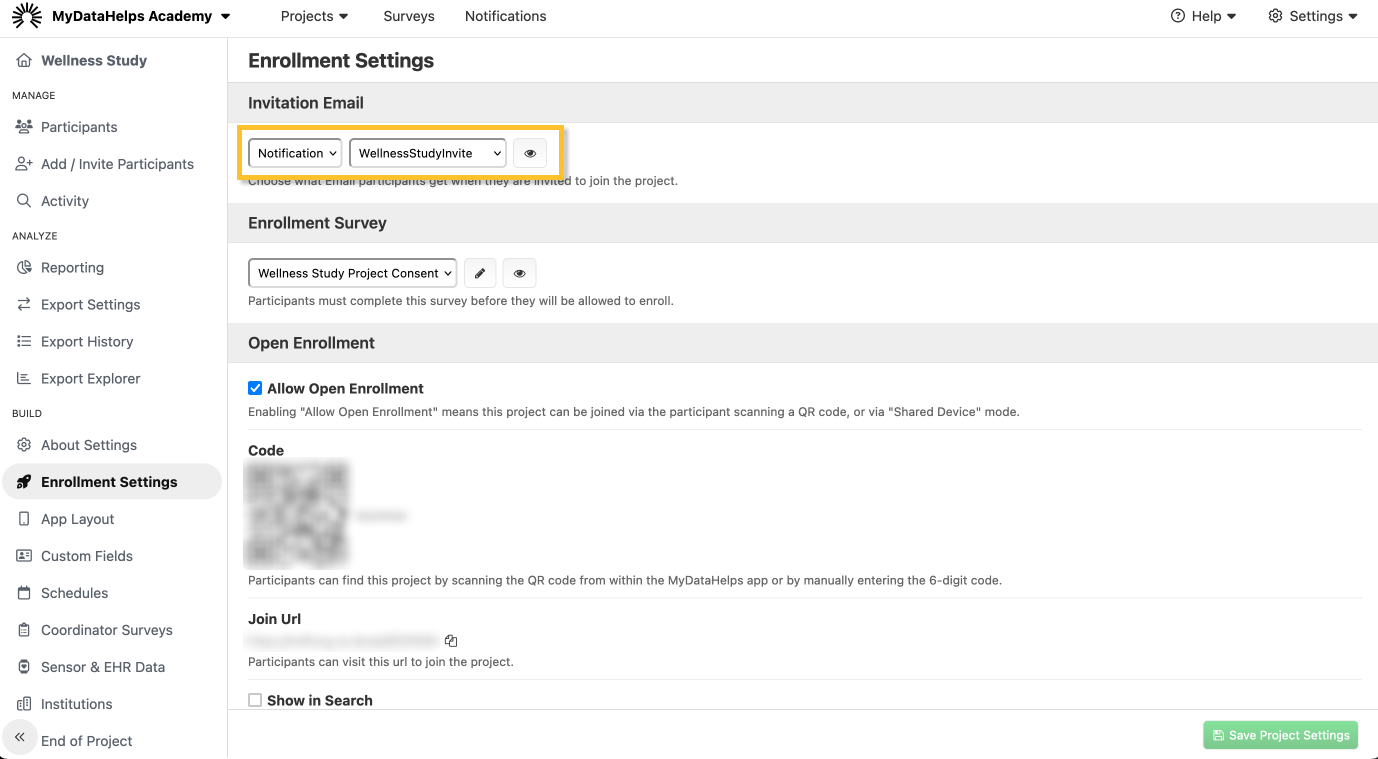Screen dimensions: 1378x759
Task: Open the Projects menu
Action: tap(314, 16)
